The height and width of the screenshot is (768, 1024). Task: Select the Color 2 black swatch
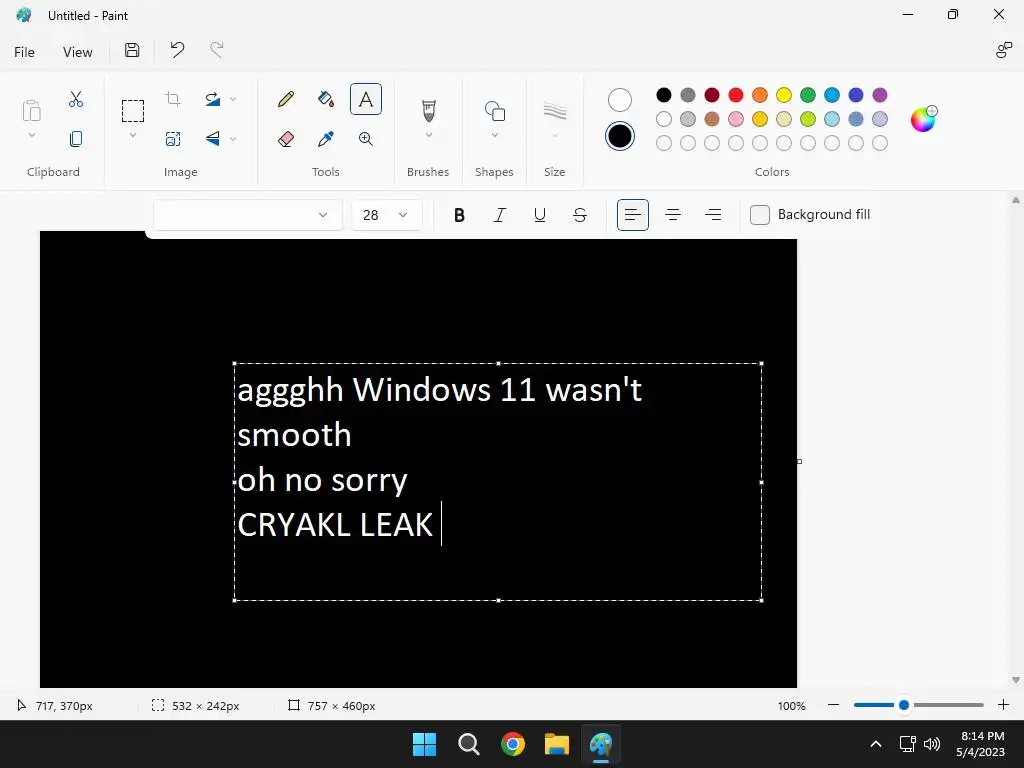[x=620, y=136]
